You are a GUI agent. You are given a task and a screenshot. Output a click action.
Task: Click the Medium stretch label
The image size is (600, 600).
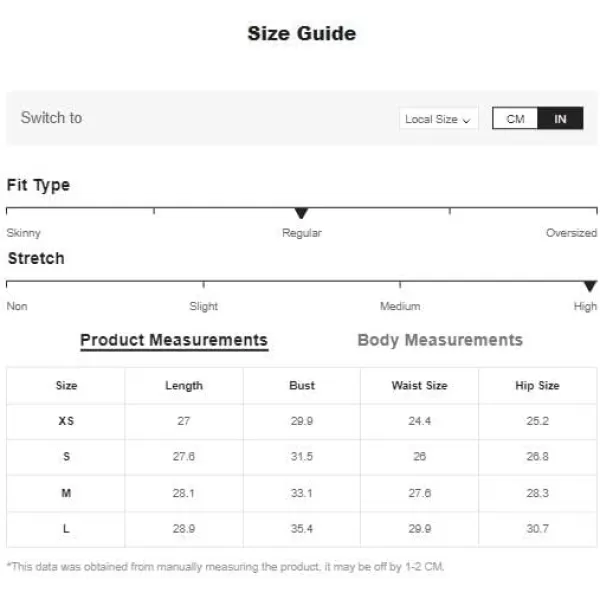pyautogui.click(x=400, y=306)
